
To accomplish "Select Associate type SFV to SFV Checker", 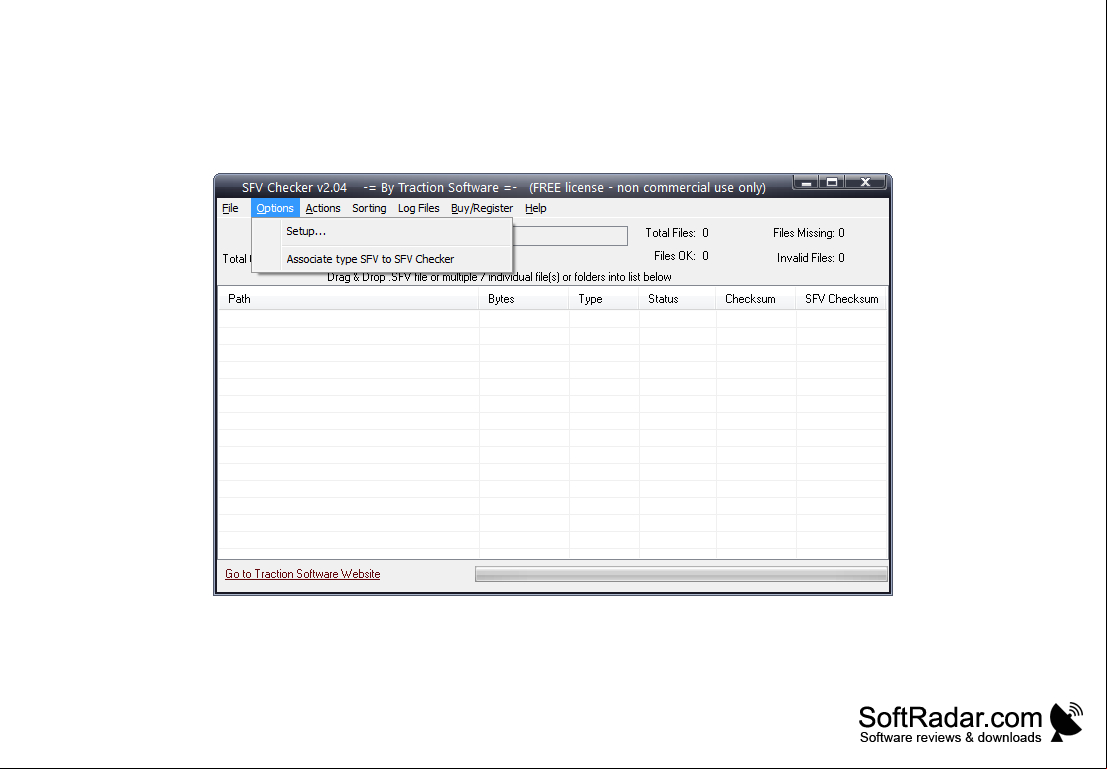I will point(382,259).
